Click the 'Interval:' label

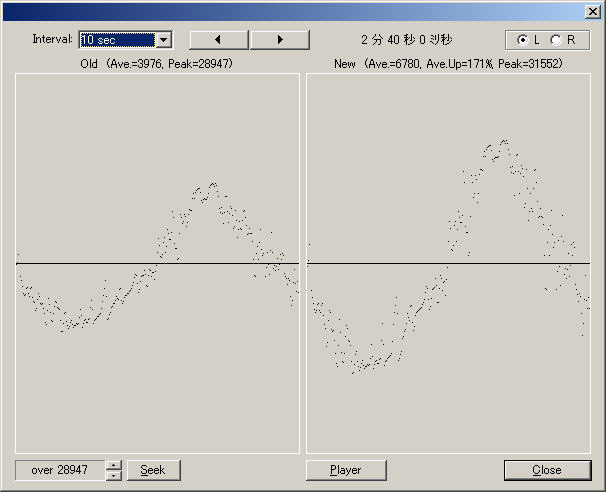[x=52, y=39]
